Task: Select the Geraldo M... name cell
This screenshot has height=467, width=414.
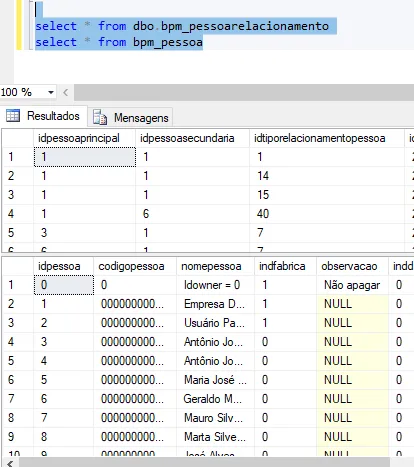Action: [x=215, y=399]
